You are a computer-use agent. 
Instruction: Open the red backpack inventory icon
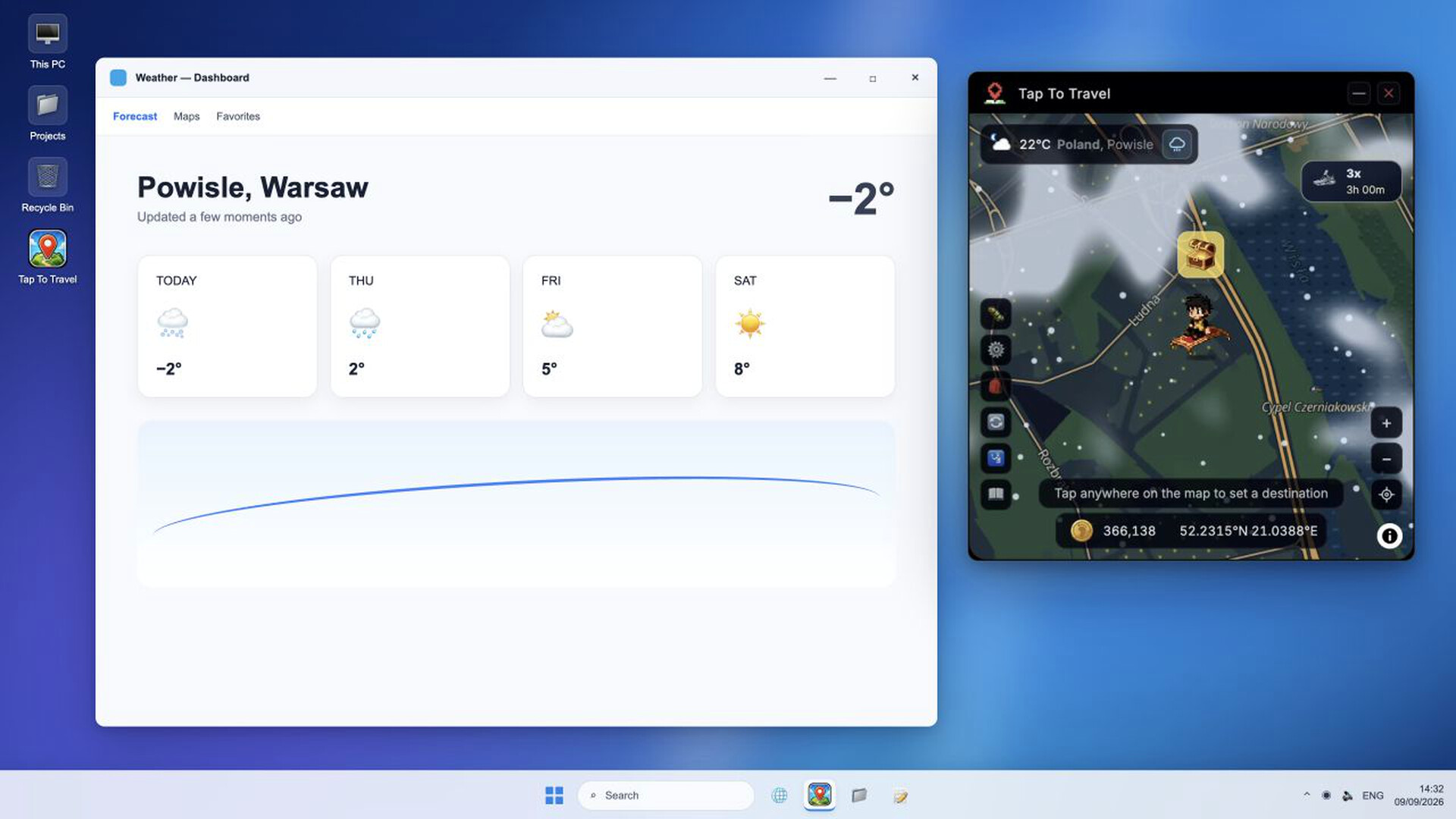996,386
